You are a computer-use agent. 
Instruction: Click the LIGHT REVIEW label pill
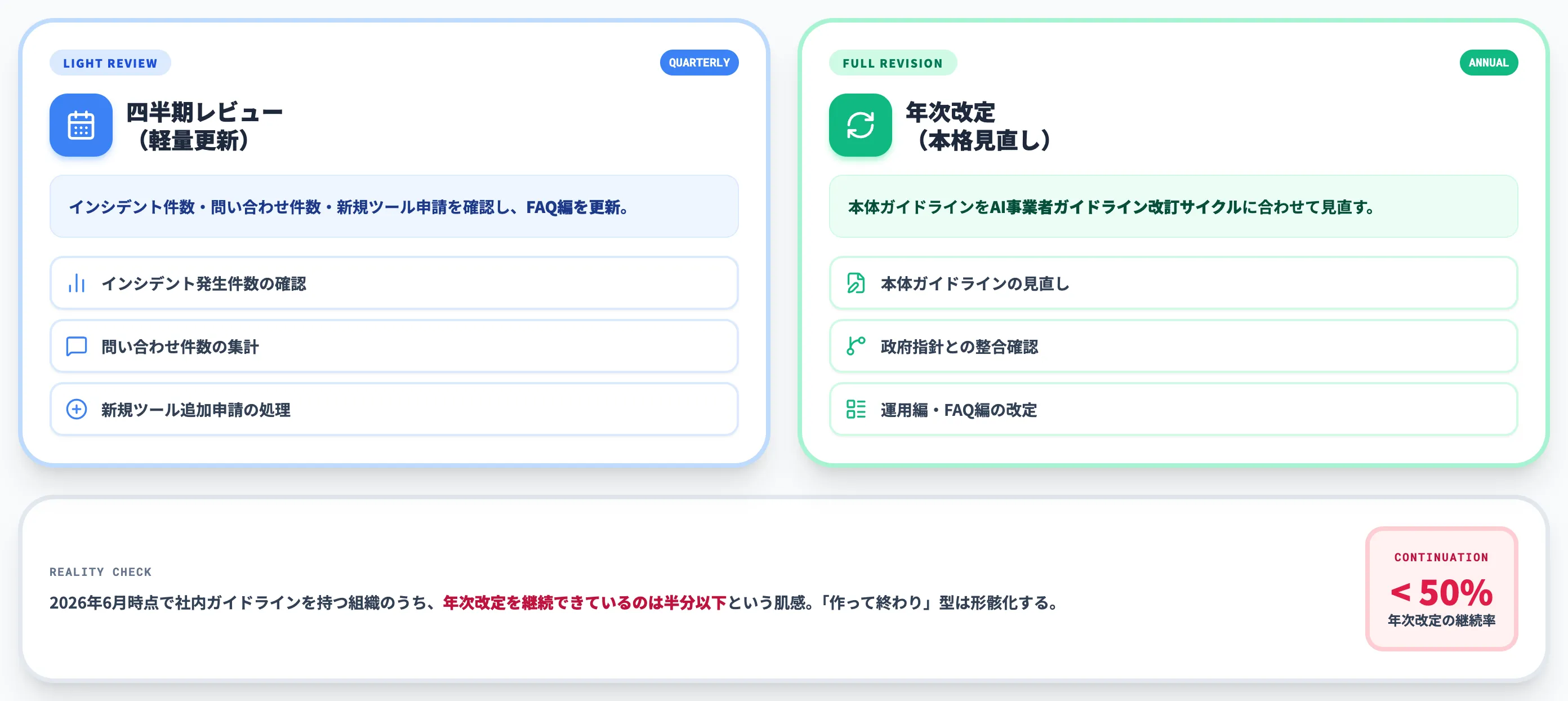click(x=110, y=63)
